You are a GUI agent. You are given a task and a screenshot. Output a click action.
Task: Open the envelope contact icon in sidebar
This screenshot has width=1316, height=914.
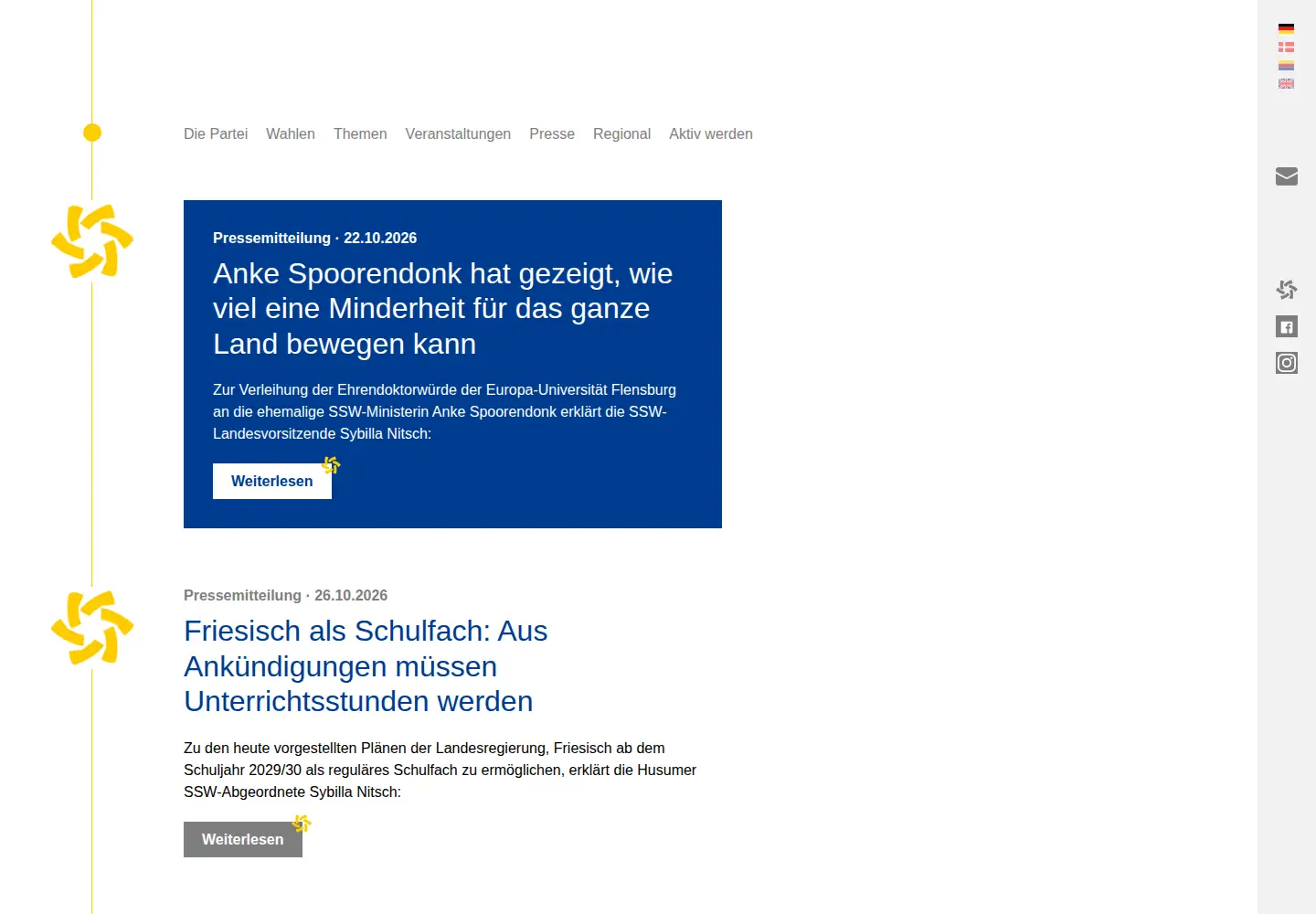pyautogui.click(x=1287, y=176)
